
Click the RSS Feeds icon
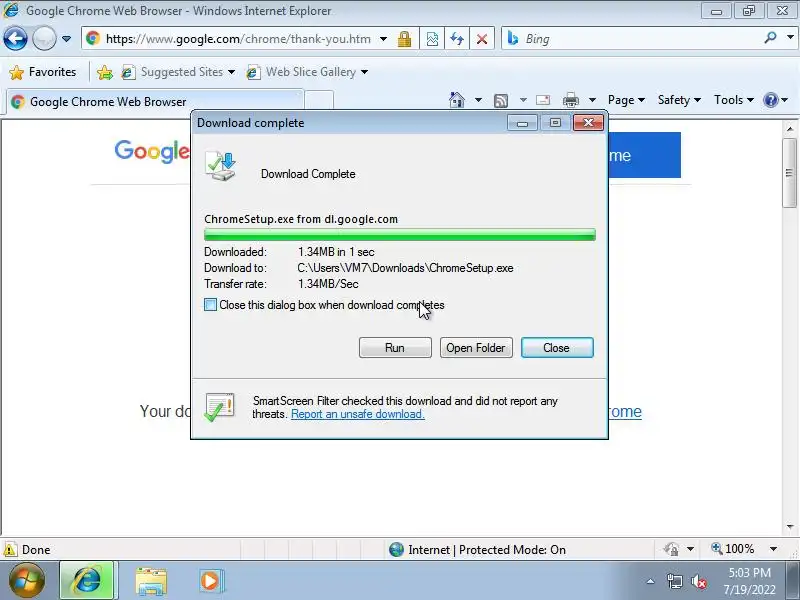(501, 101)
